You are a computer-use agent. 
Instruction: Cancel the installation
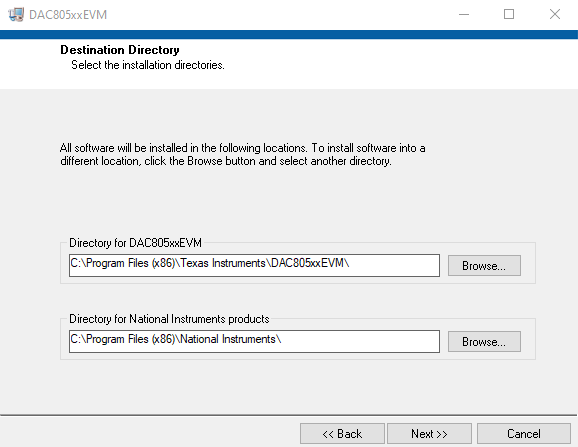click(x=523, y=433)
